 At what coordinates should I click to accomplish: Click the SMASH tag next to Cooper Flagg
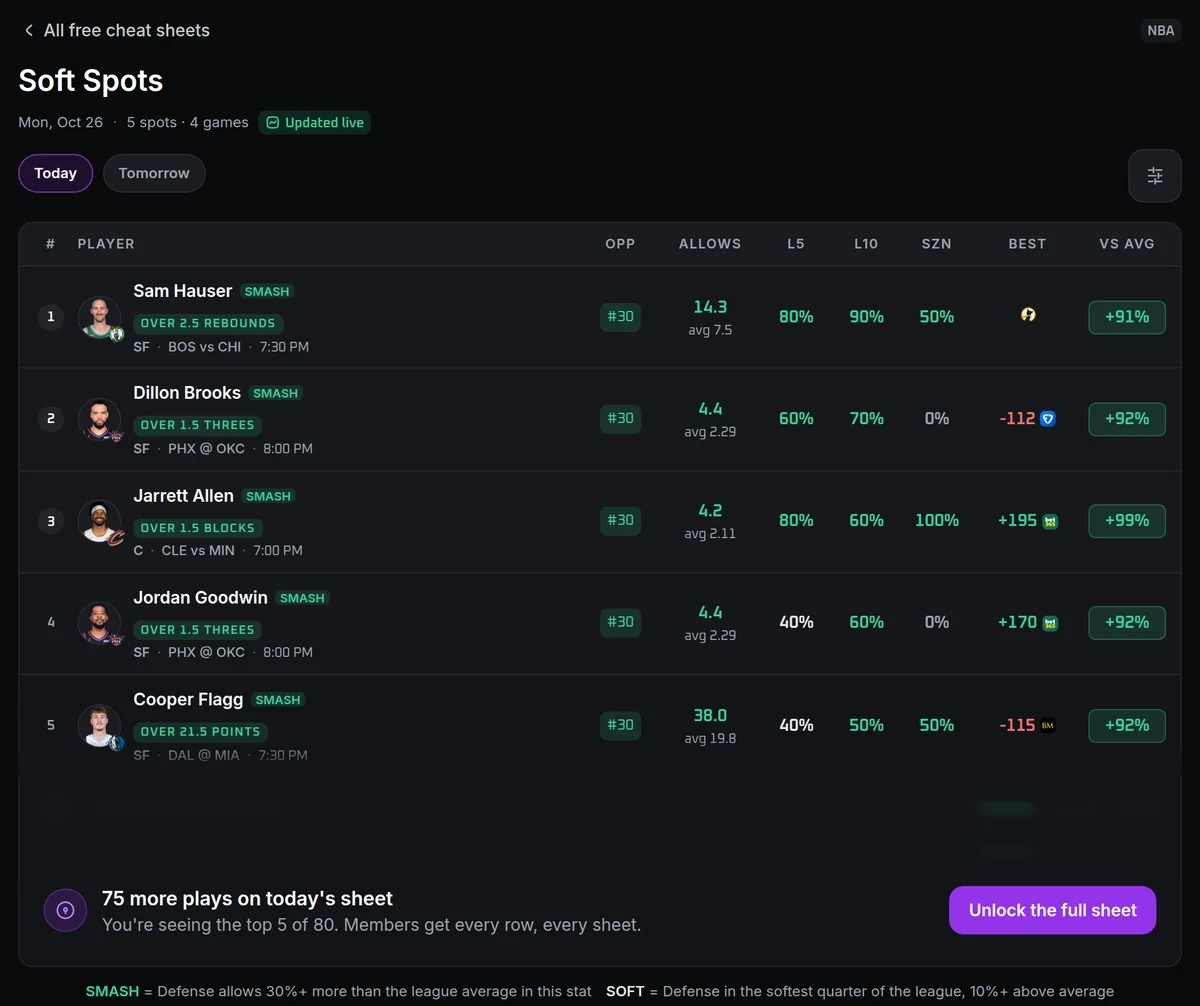278,700
